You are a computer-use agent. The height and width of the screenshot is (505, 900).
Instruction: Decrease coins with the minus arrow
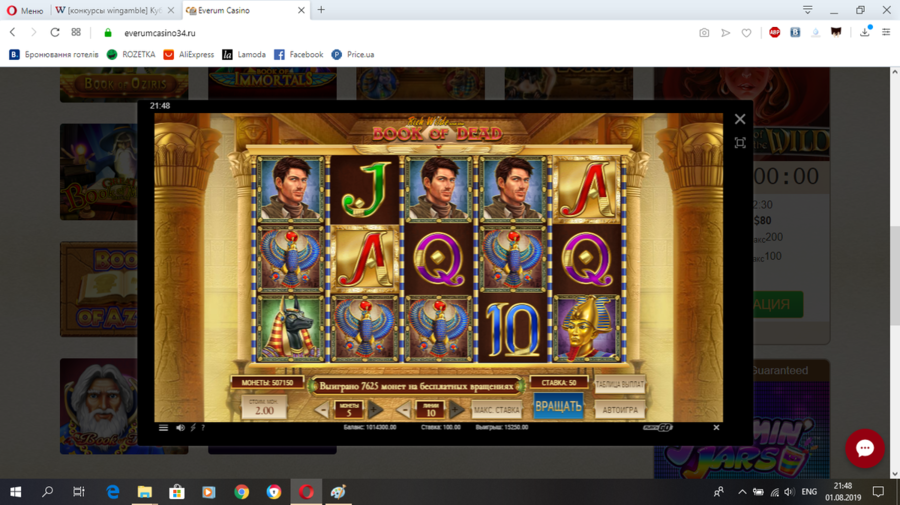click(322, 410)
